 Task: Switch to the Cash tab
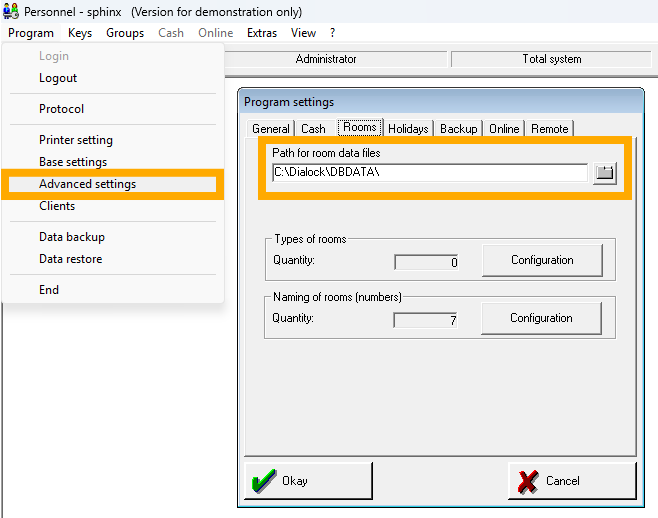coord(313,129)
